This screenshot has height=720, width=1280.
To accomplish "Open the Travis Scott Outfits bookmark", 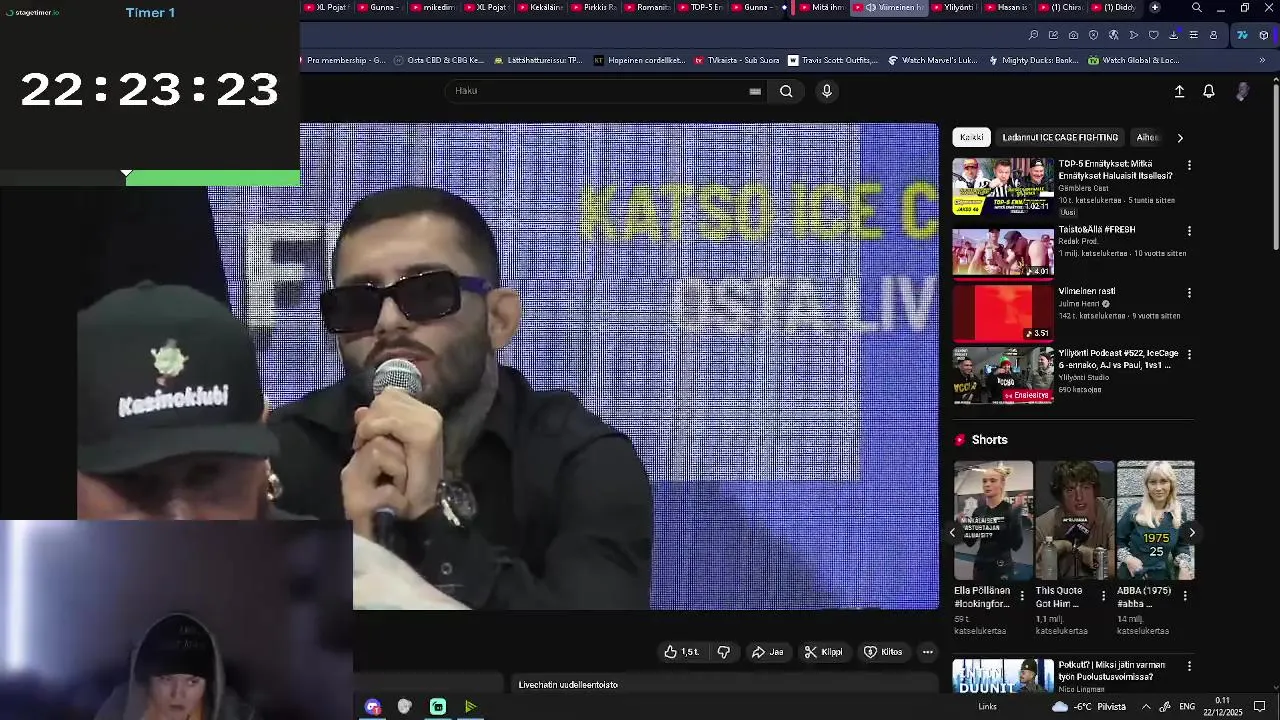I will point(833,60).
